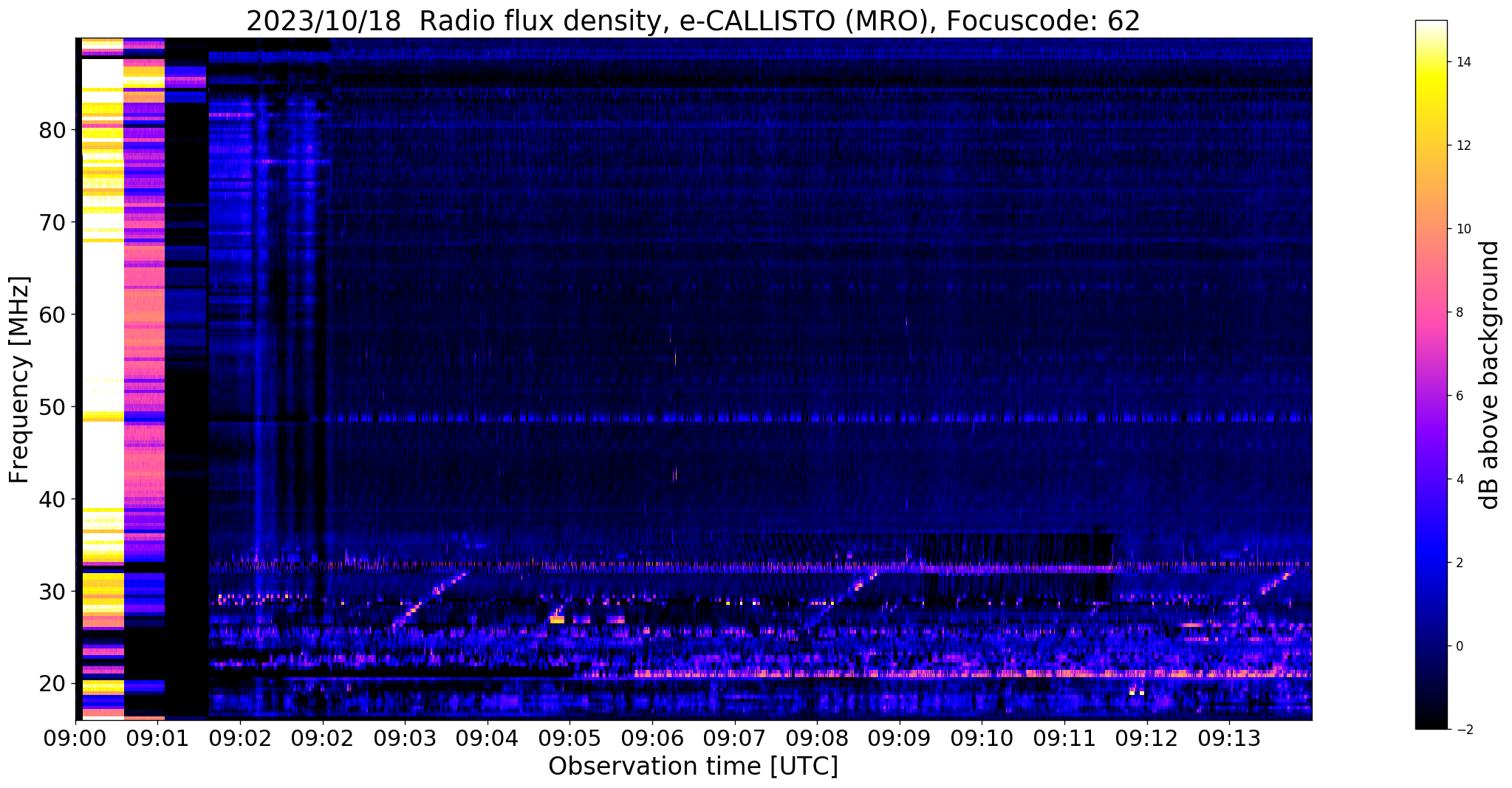Viewport: 1512px width, 788px height.
Task: Click the spectrogram plot area
Action: click(x=694, y=378)
